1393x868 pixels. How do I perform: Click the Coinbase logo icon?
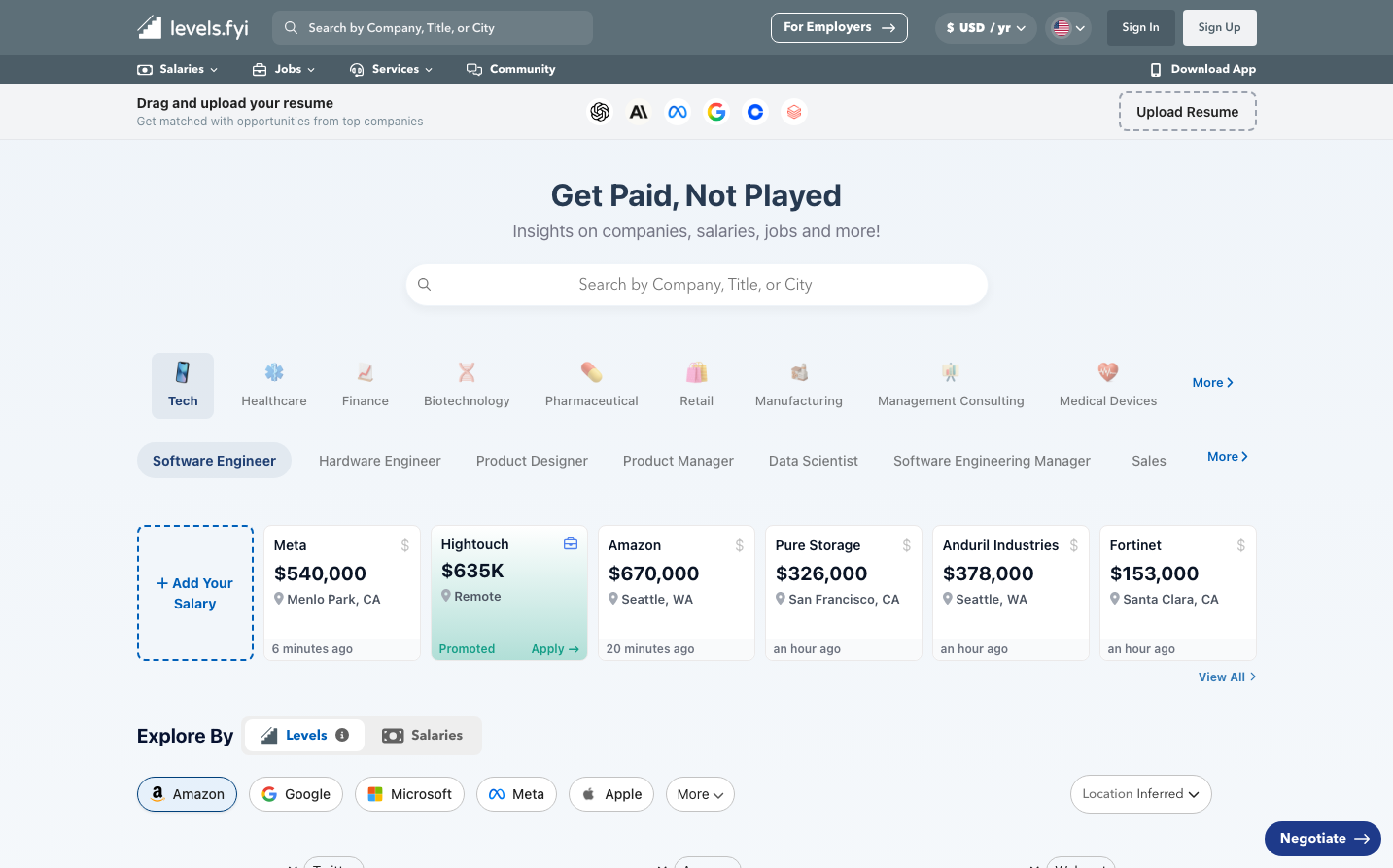(755, 112)
